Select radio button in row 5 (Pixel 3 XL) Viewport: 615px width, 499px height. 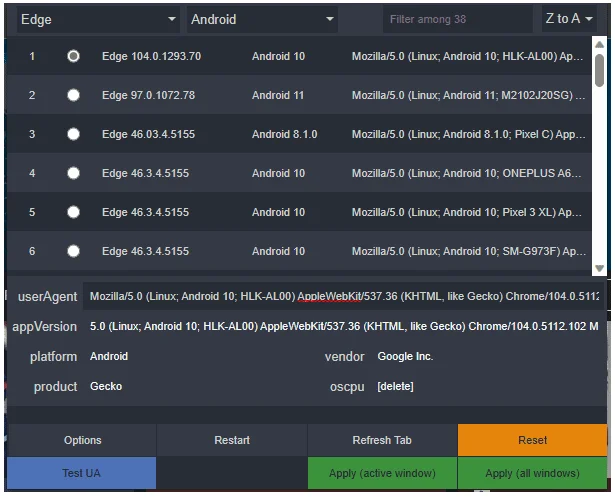point(73,212)
